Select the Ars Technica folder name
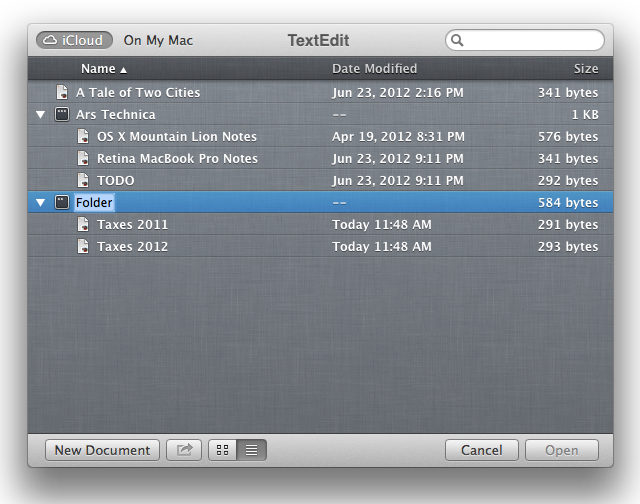The image size is (640, 504). pos(116,115)
